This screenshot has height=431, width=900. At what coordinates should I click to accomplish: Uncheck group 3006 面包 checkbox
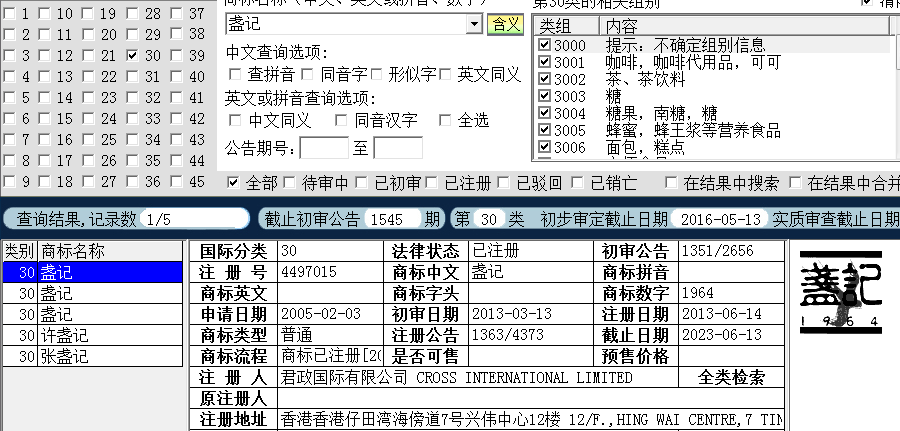pos(545,147)
